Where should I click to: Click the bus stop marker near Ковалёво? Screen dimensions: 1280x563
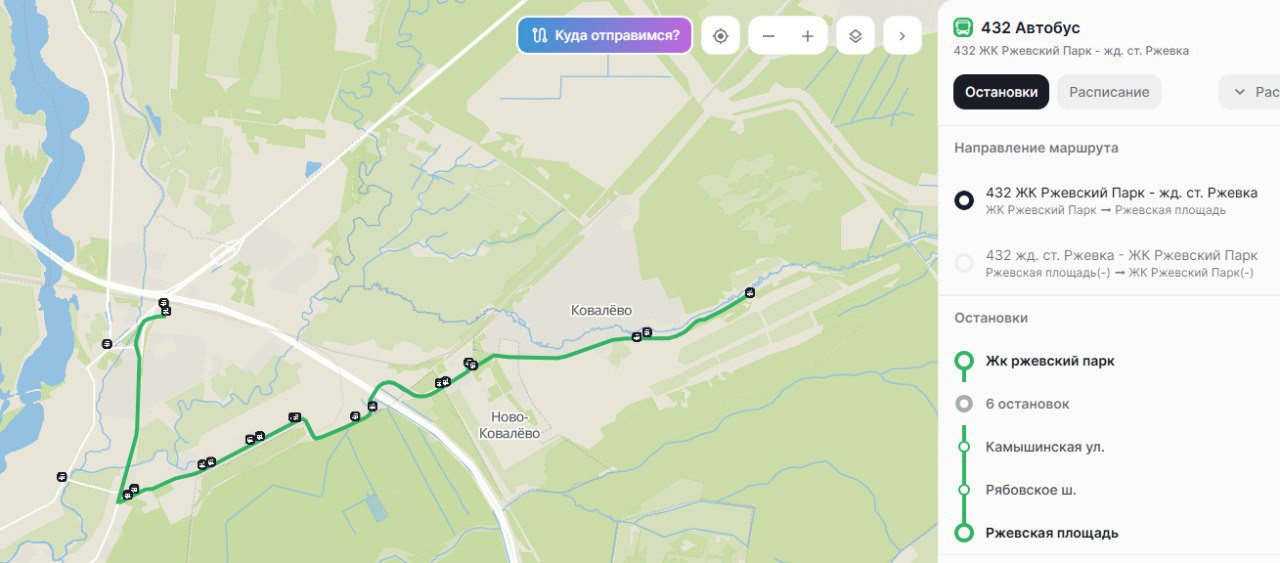click(647, 333)
